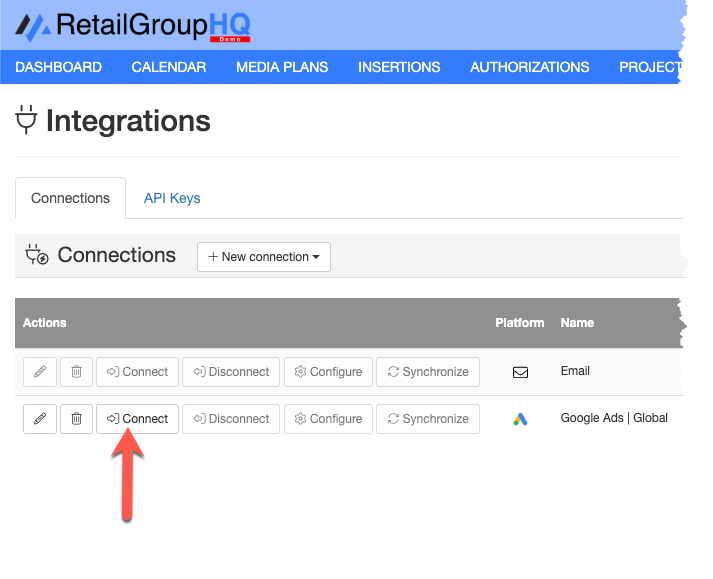The image size is (713, 579).
Task: Edit the Email connection with pencil icon
Action: tap(40, 372)
